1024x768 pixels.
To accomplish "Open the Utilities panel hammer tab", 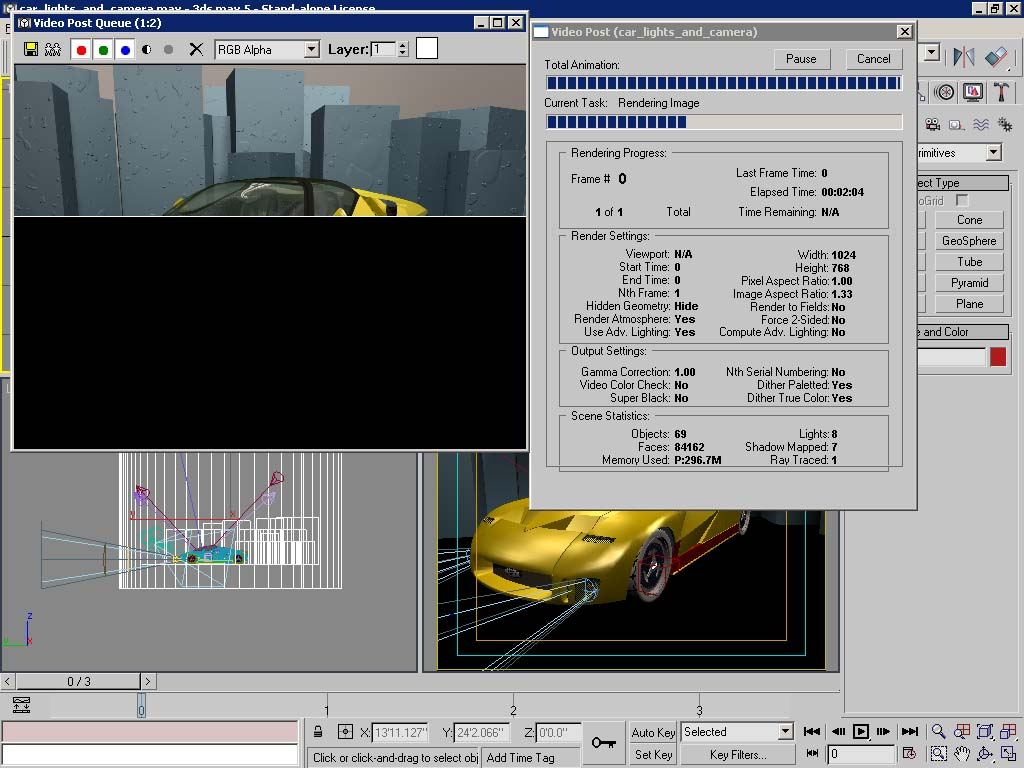I will (1000, 92).
